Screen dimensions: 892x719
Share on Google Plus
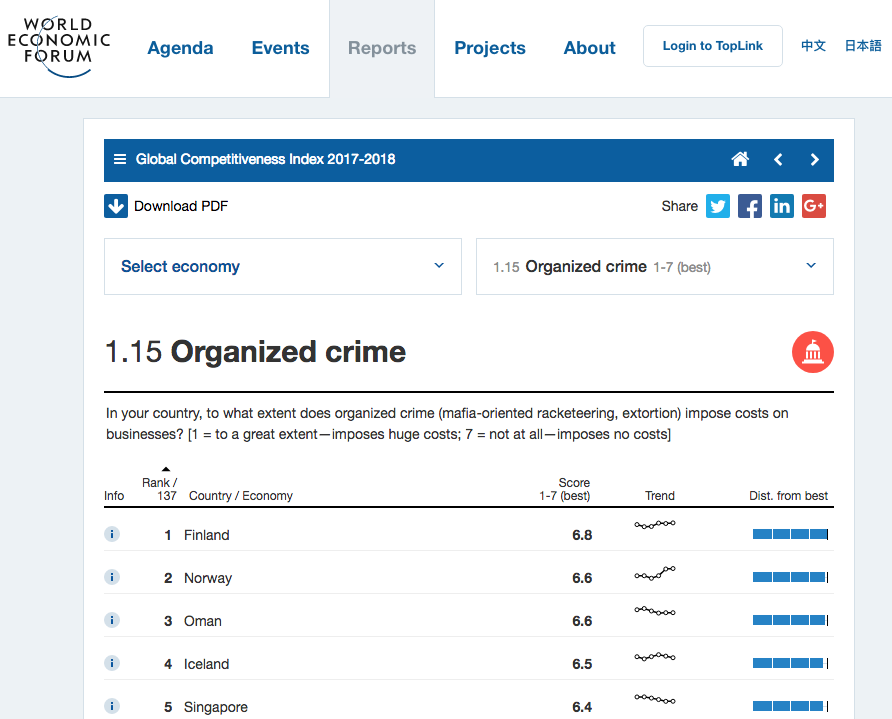(x=813, y=206)
